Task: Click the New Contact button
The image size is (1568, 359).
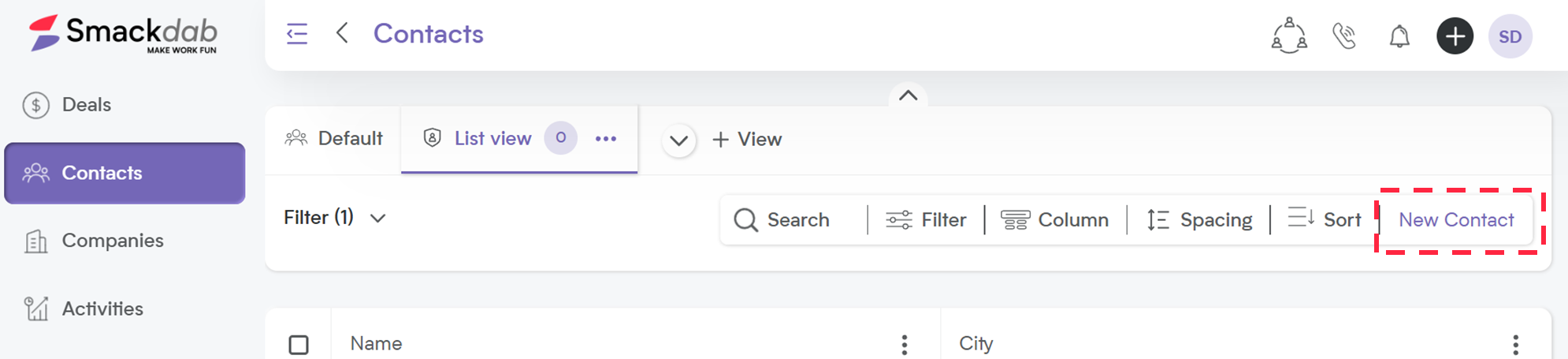Action: (1456, 220)
